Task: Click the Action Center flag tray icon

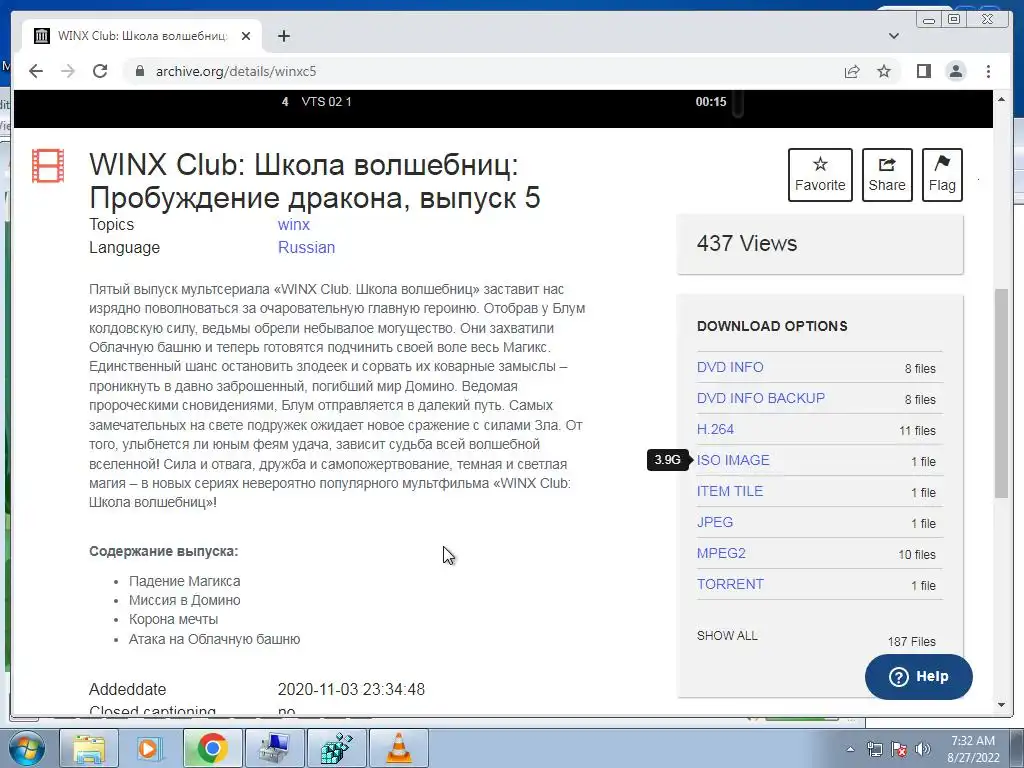Action: [899, 749]
